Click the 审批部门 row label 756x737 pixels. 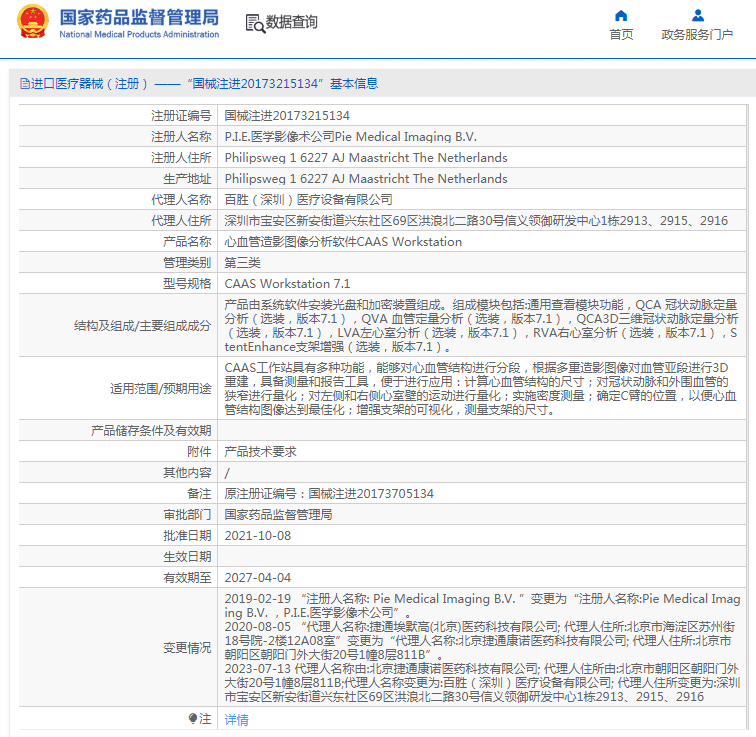187,515
